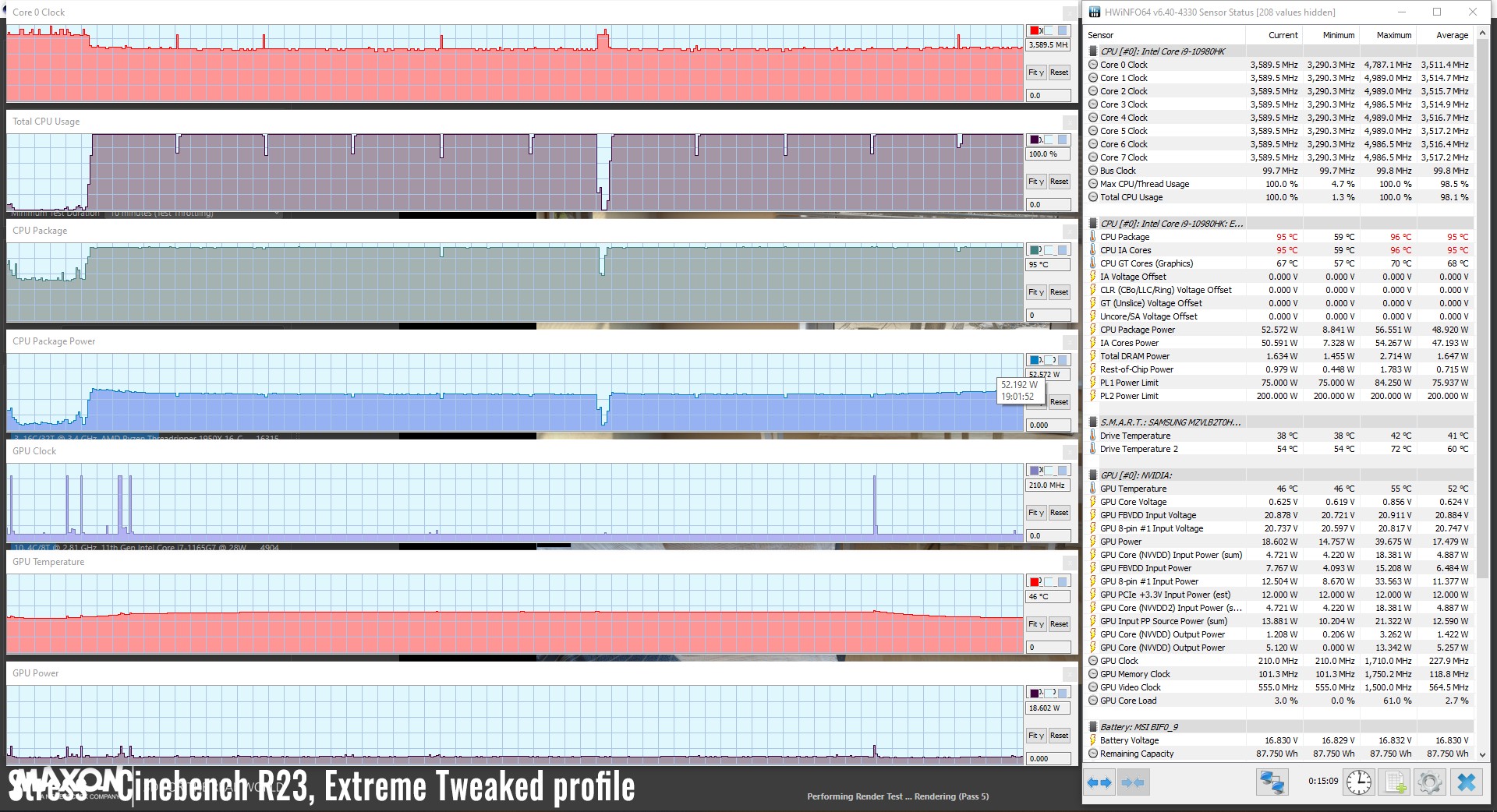The height and width of the screenshot is (812, 1497).
Task: Click red color swatch in Core 0 Clock graph
Action: [x=1035, y=30]
